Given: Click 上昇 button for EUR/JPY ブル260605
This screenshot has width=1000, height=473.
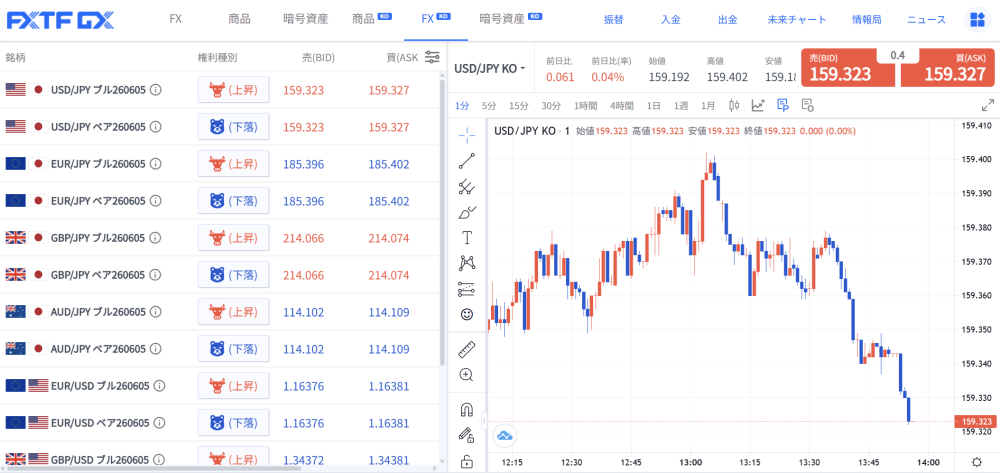Looking at the screenshot, I should pyautogui.click(x=233, y=164).
